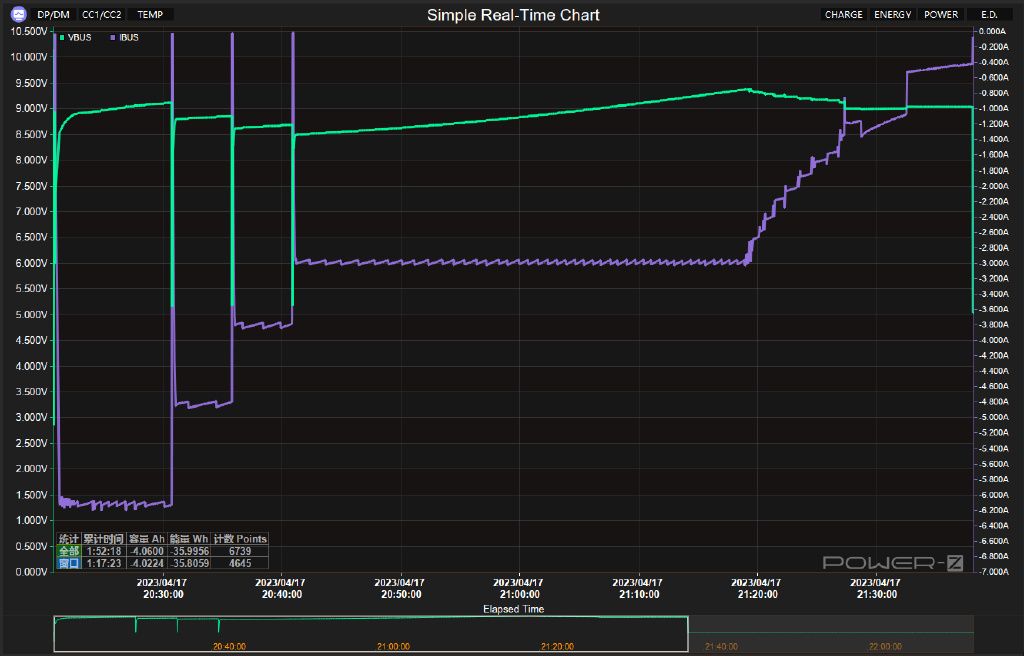Click the 计数 Points statistics column header
Screen dimensions: 1024x656
[x=238, y=539]
